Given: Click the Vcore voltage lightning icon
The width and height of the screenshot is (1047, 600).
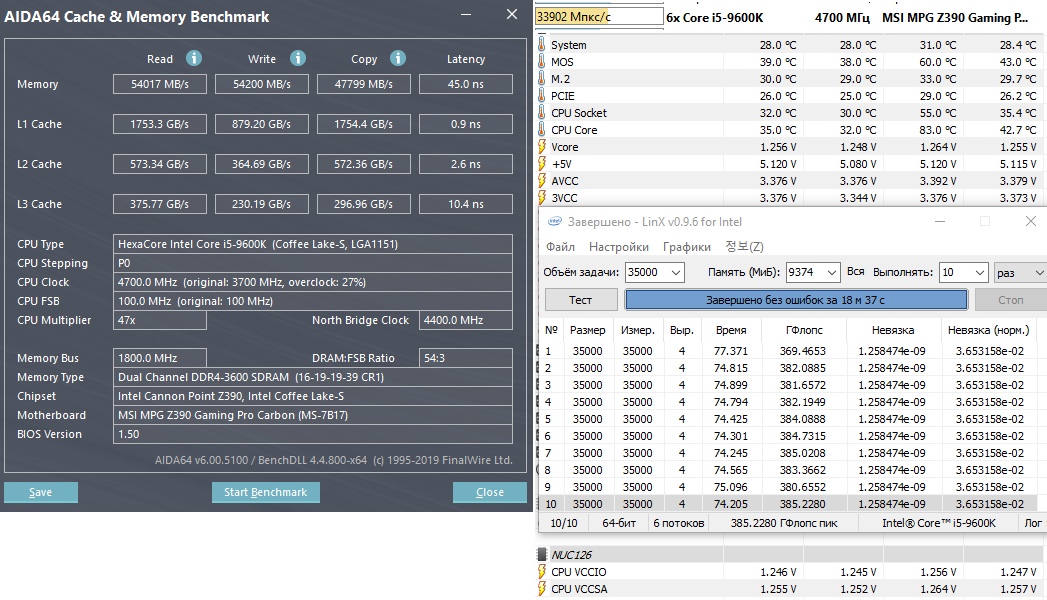Looking at the screenshot, I should click(x=542, y=147).
